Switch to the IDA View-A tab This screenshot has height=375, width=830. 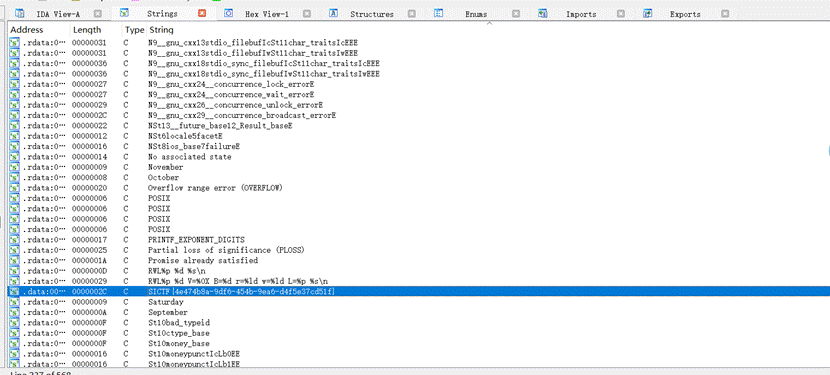click(58, 14)
